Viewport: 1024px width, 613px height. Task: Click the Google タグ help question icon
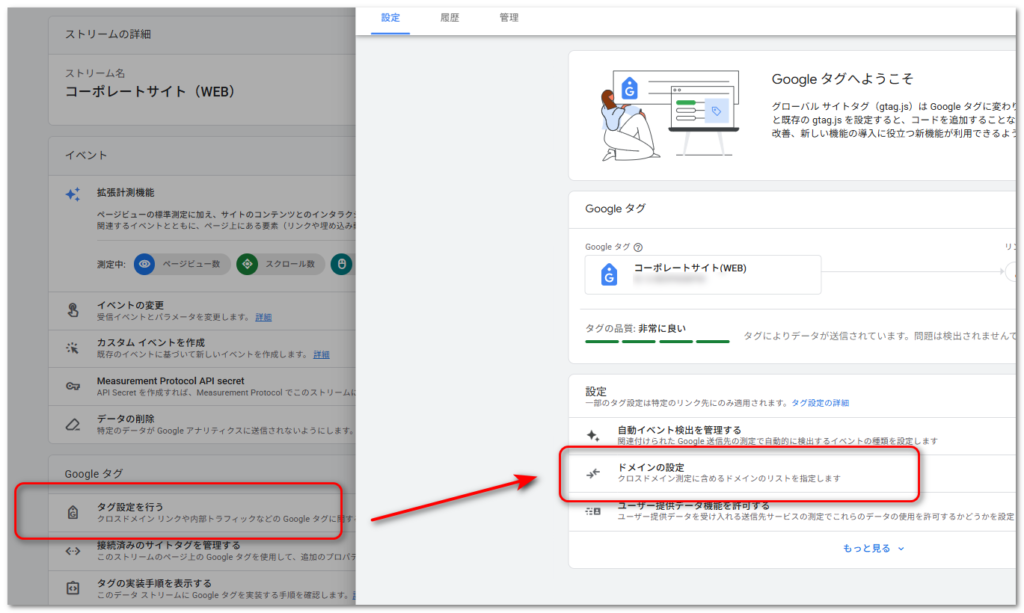pyautogui.click(x=638, y=247)
